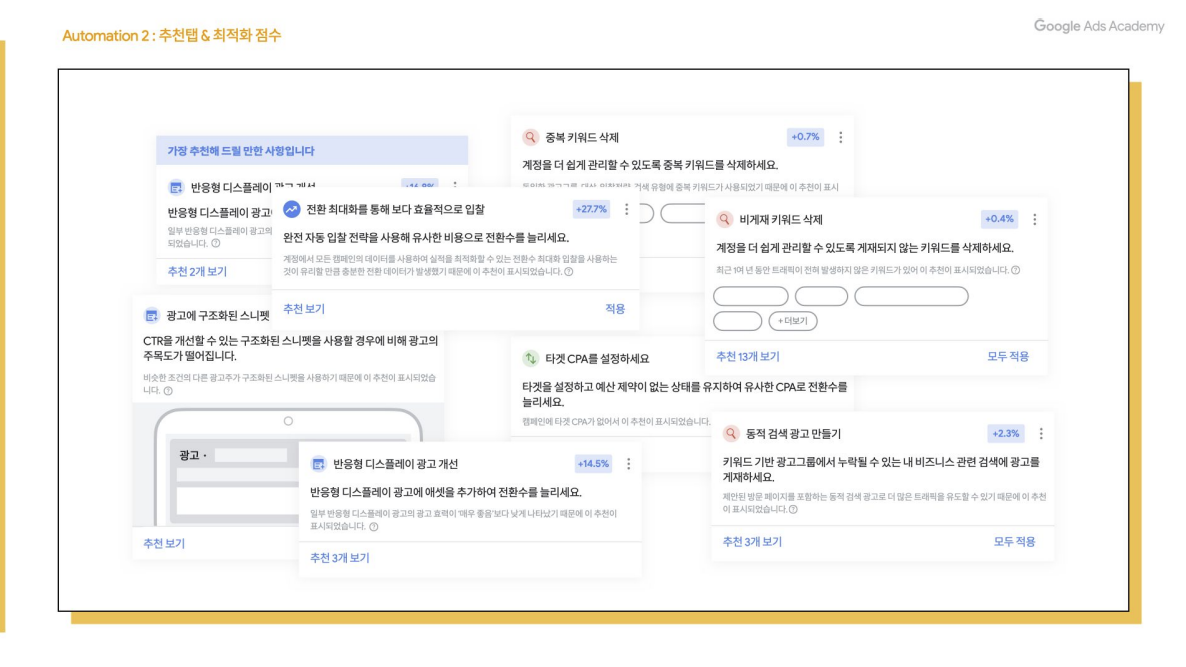Click the help icon in the +14.5% 반응형 디스플레이 description

374,526
